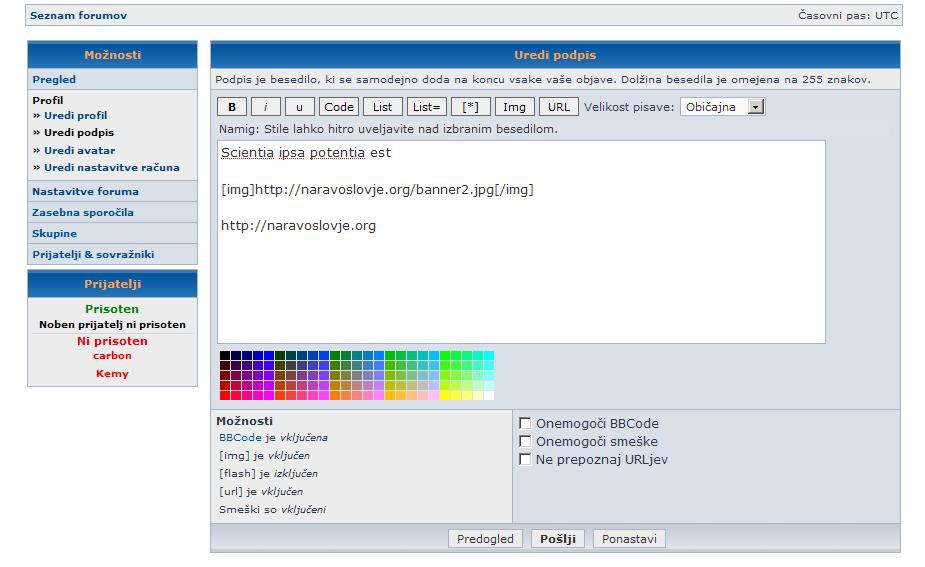Open Zasebna sporočila section
The height and width of the screenshot is (567, 925).
coord(82,212)
